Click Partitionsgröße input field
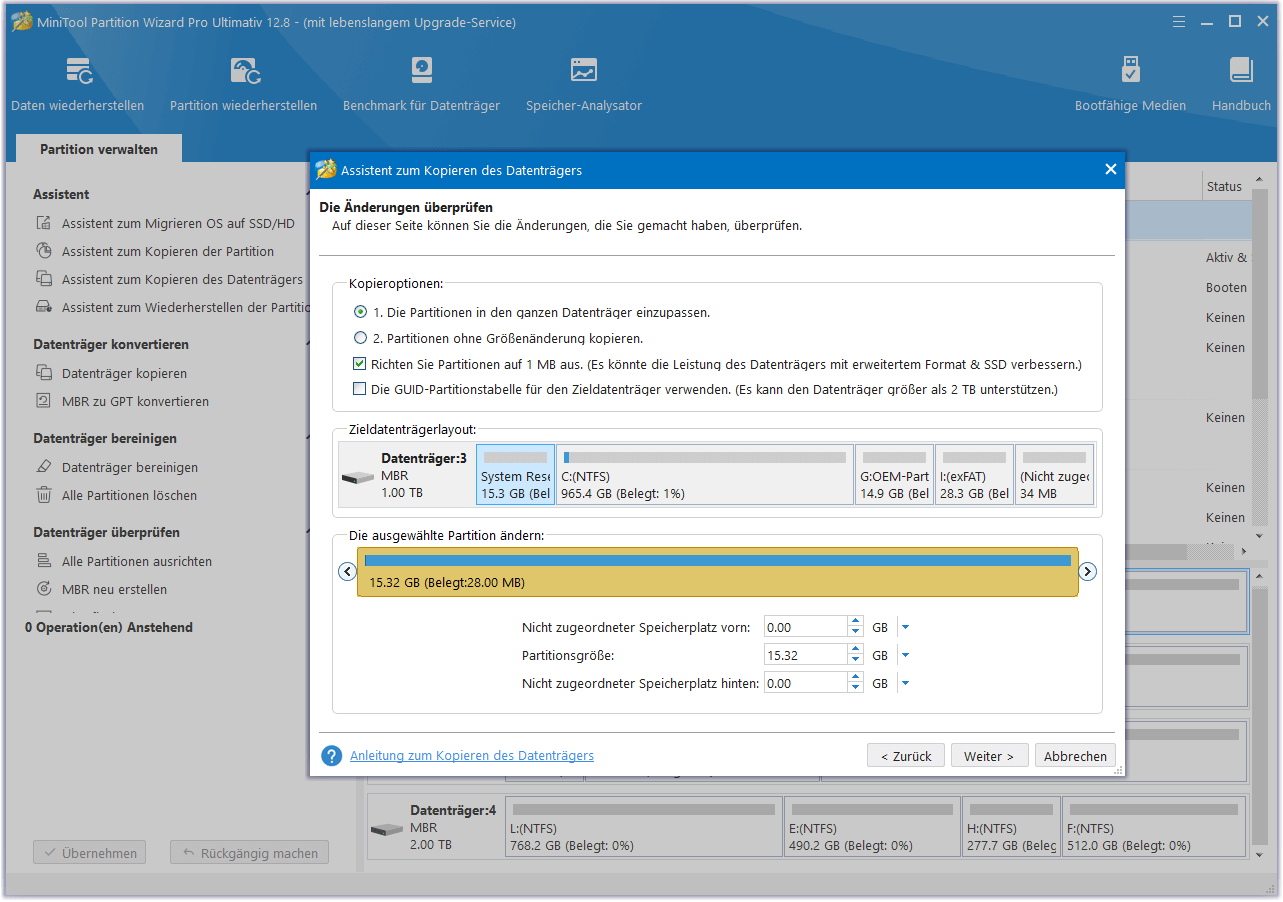 (805, 656)
